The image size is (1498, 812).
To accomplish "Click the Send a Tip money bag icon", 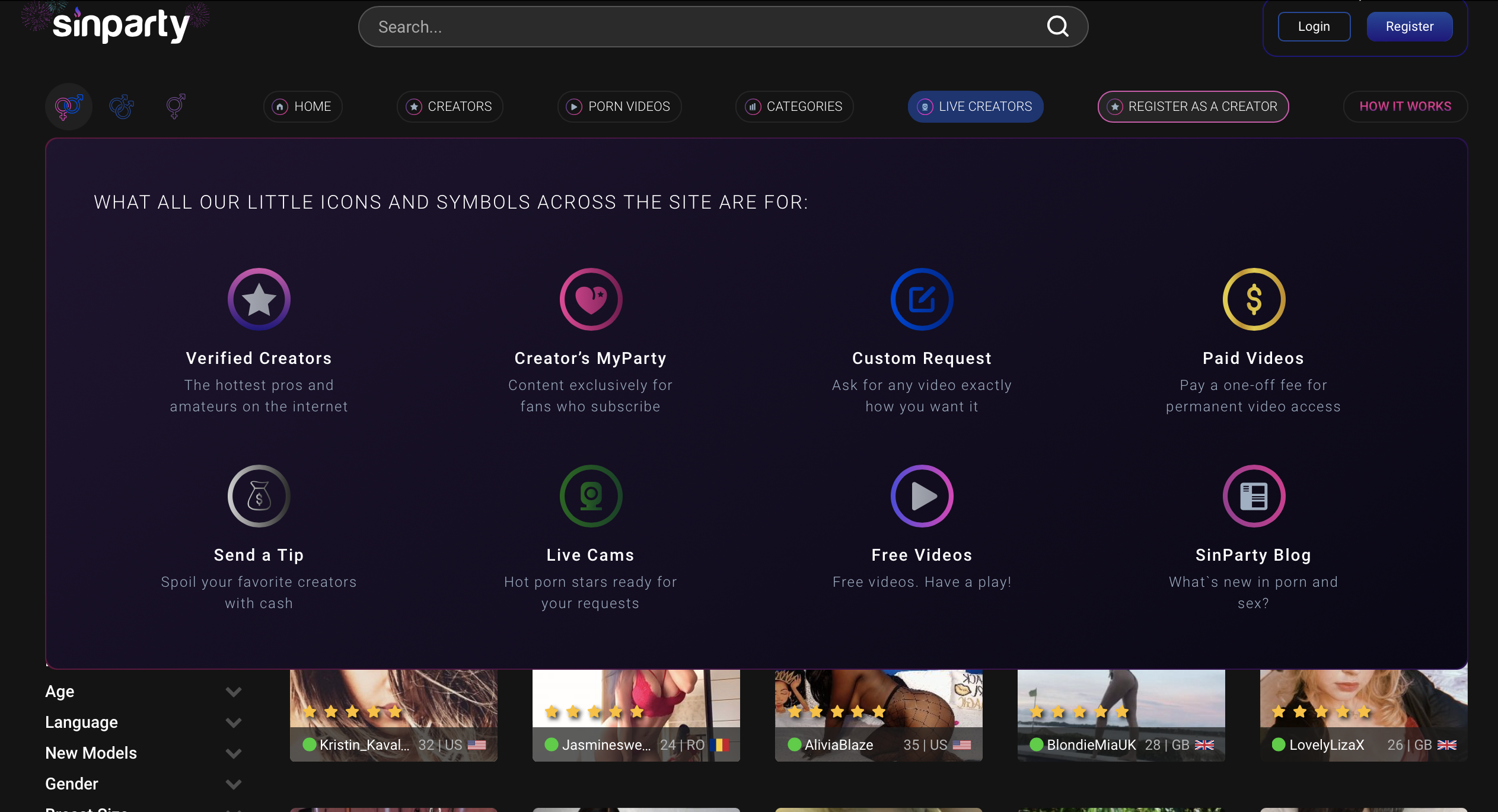I will coord(259,496).
